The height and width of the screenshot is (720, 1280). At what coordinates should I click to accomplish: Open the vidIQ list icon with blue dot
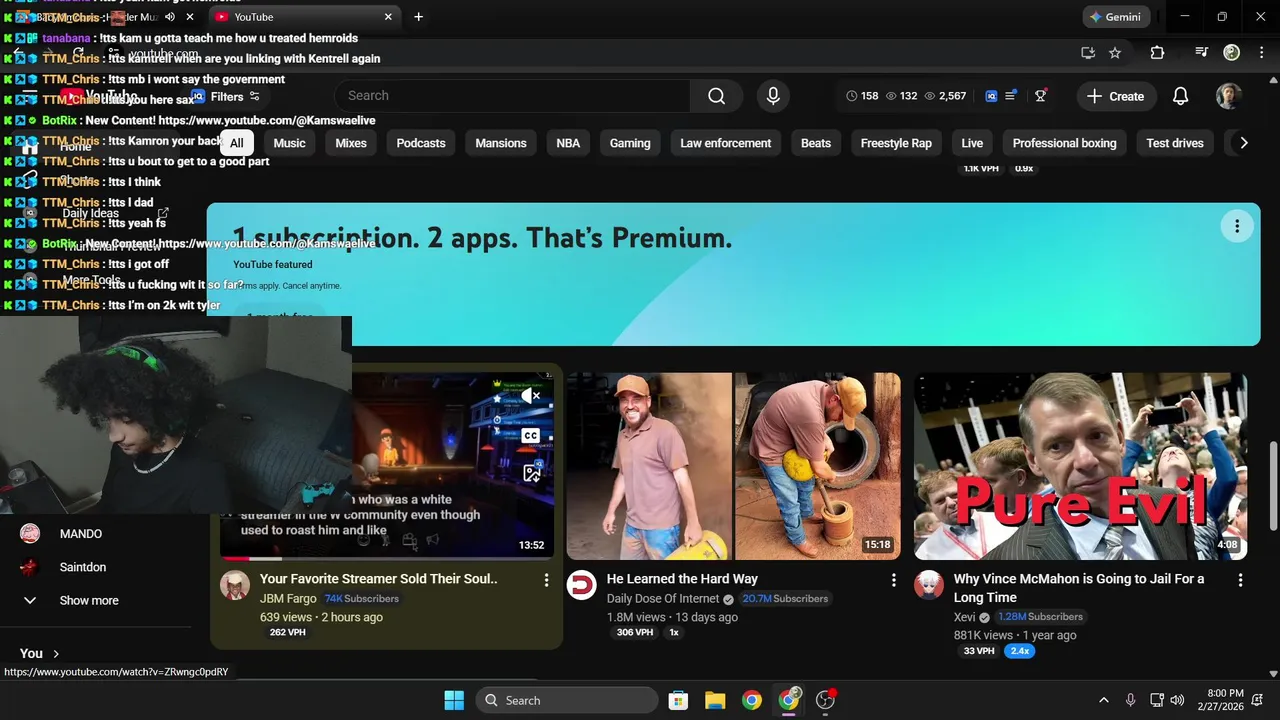(1011, 96)
